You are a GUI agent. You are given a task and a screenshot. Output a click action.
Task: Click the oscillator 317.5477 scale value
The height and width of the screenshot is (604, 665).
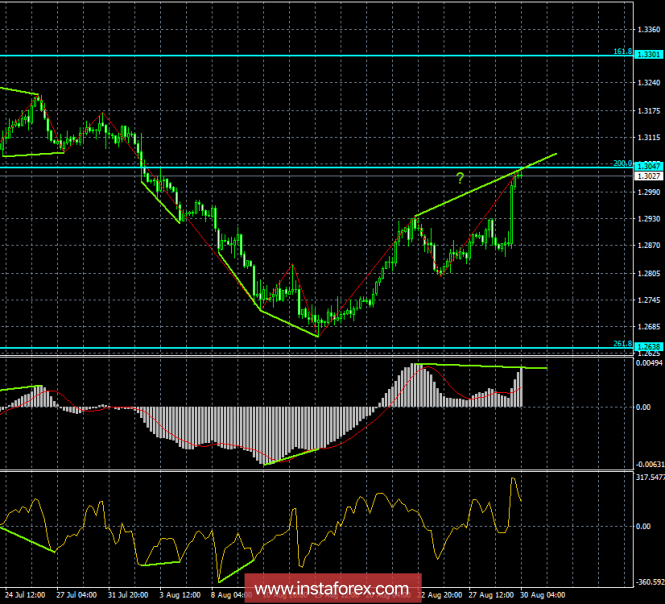coord(650,477)
